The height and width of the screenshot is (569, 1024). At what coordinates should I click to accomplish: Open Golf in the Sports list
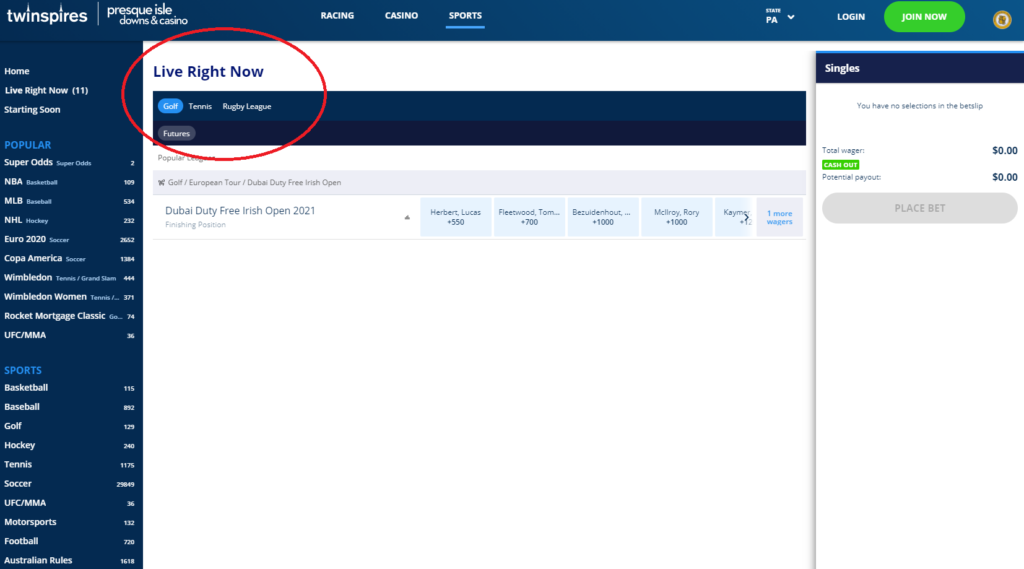point(69,426)
